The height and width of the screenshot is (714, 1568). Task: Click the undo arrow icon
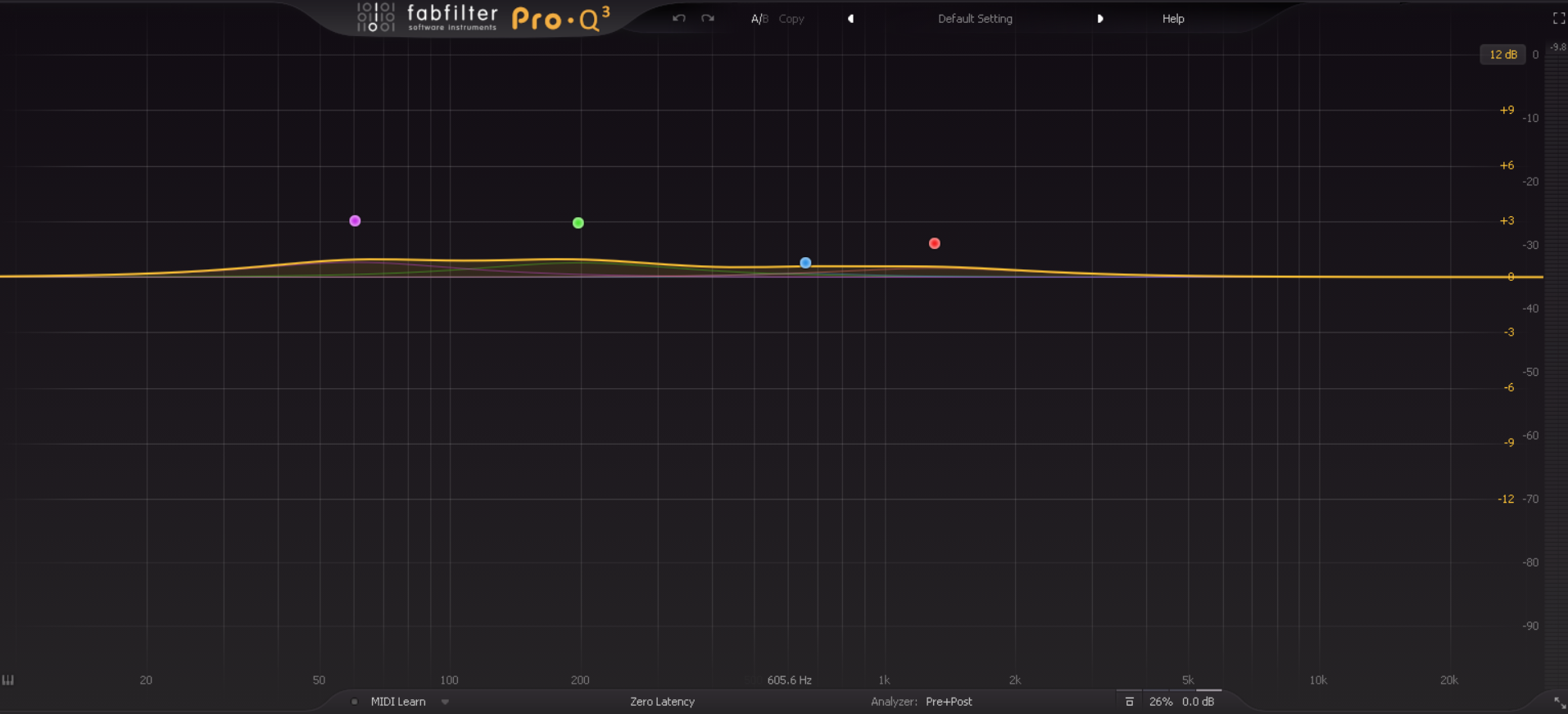678,18
